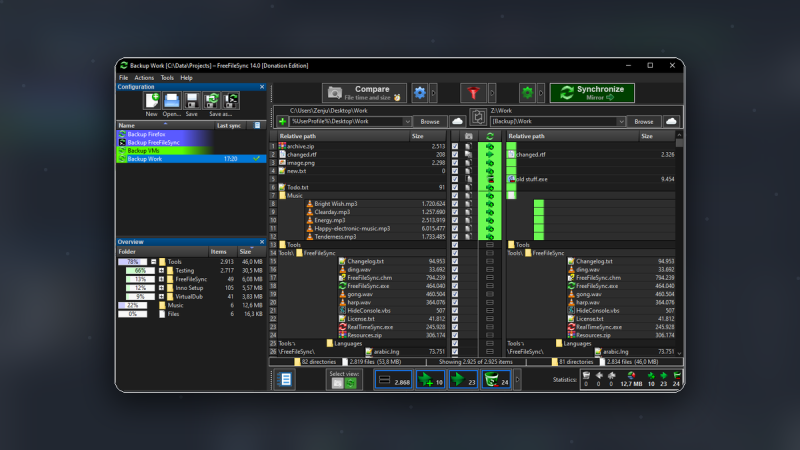Sort configurations by Name column

[x=165, y=126]
